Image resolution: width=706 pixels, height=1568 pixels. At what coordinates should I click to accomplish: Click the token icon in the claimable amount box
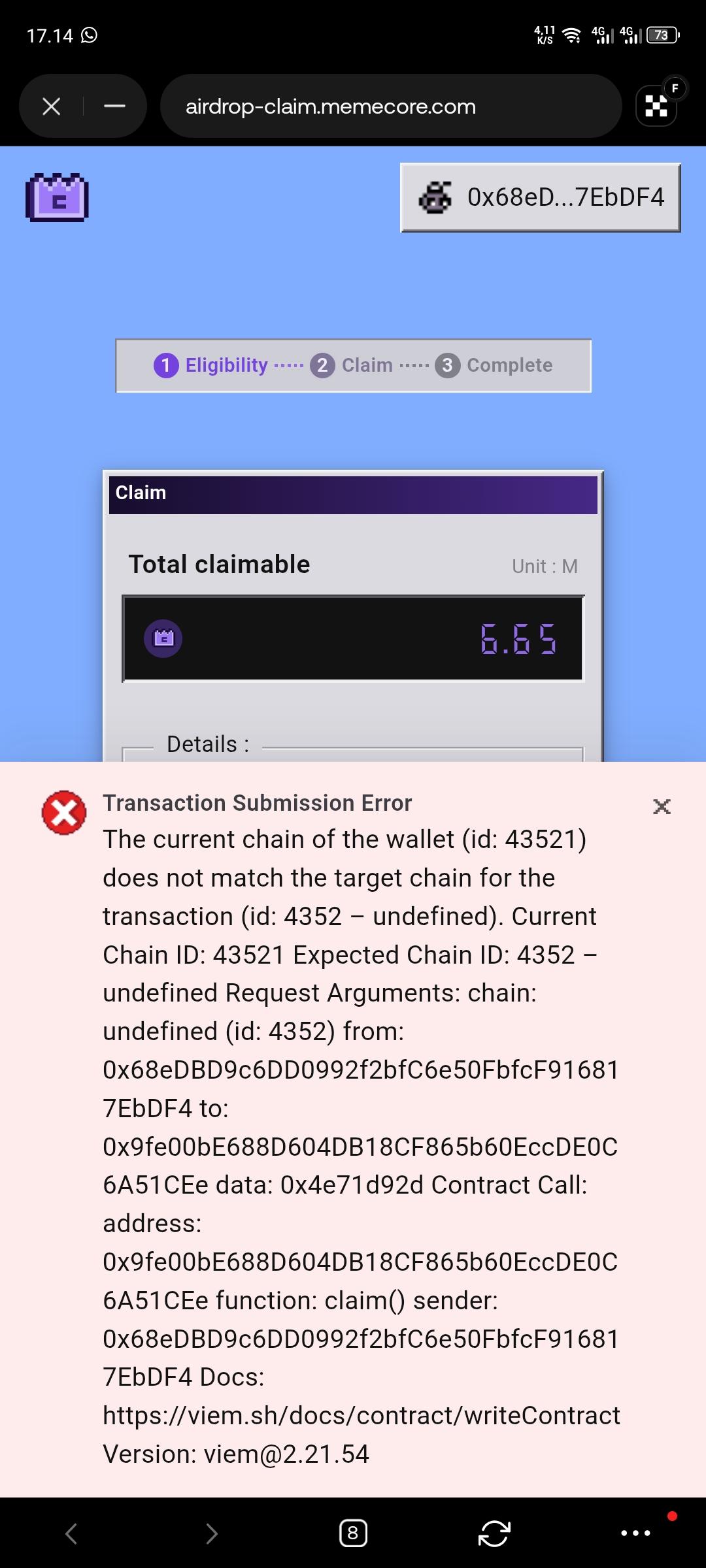(x=163, y=638)
